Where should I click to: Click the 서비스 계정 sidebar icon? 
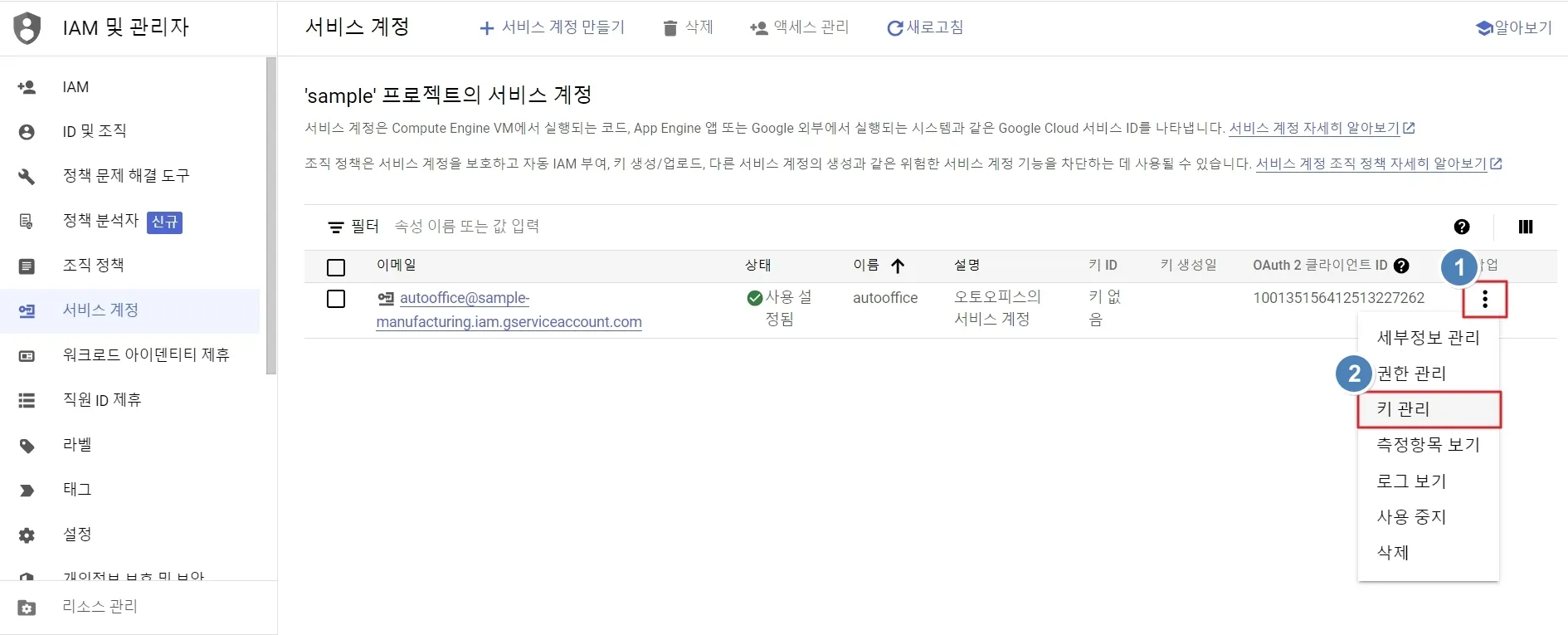point(27,311)
